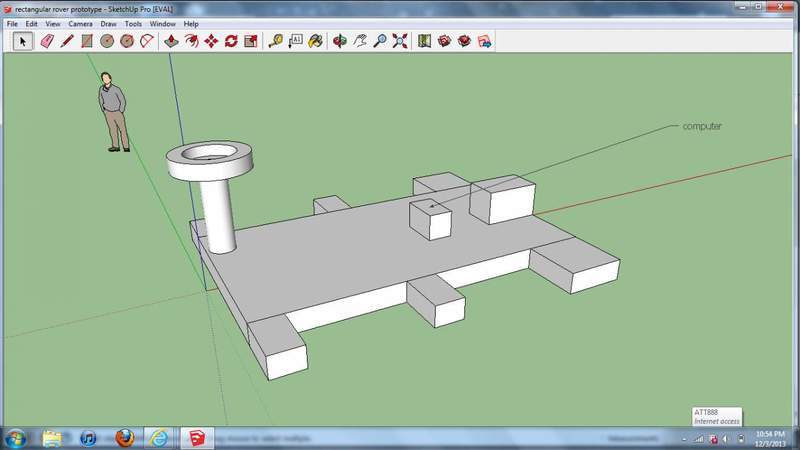800x450 pixels.
Task: Open the Draw menu
Action: (x=108, y=23)
